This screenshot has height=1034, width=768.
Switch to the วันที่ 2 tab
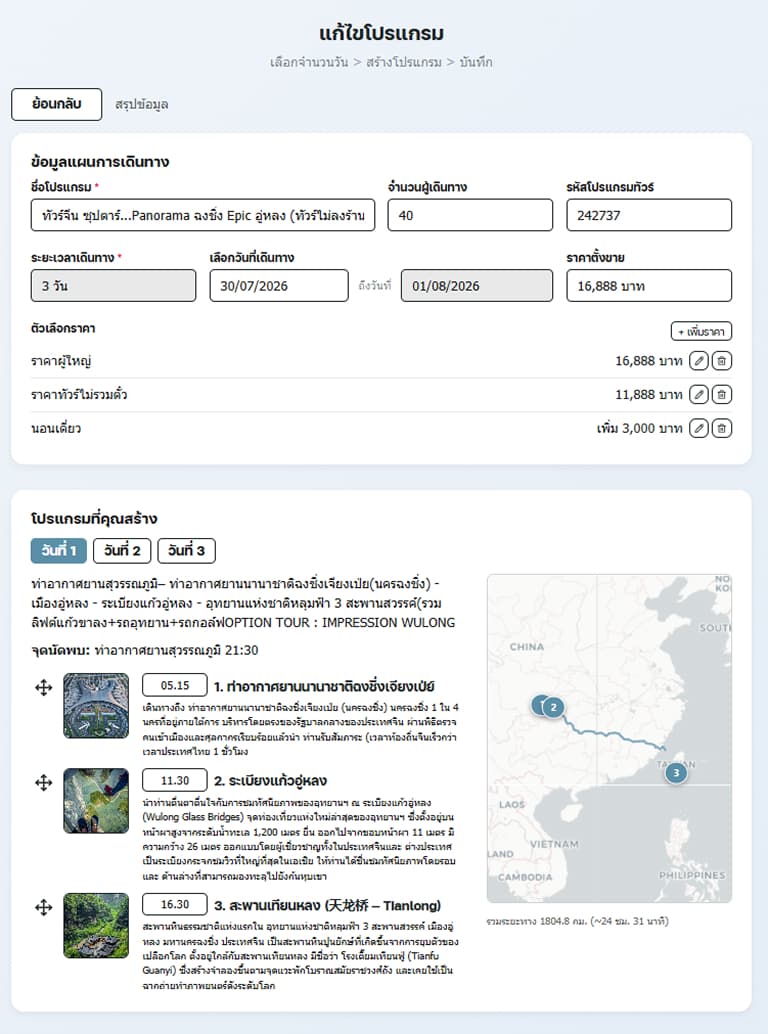[x=122, y=551]
